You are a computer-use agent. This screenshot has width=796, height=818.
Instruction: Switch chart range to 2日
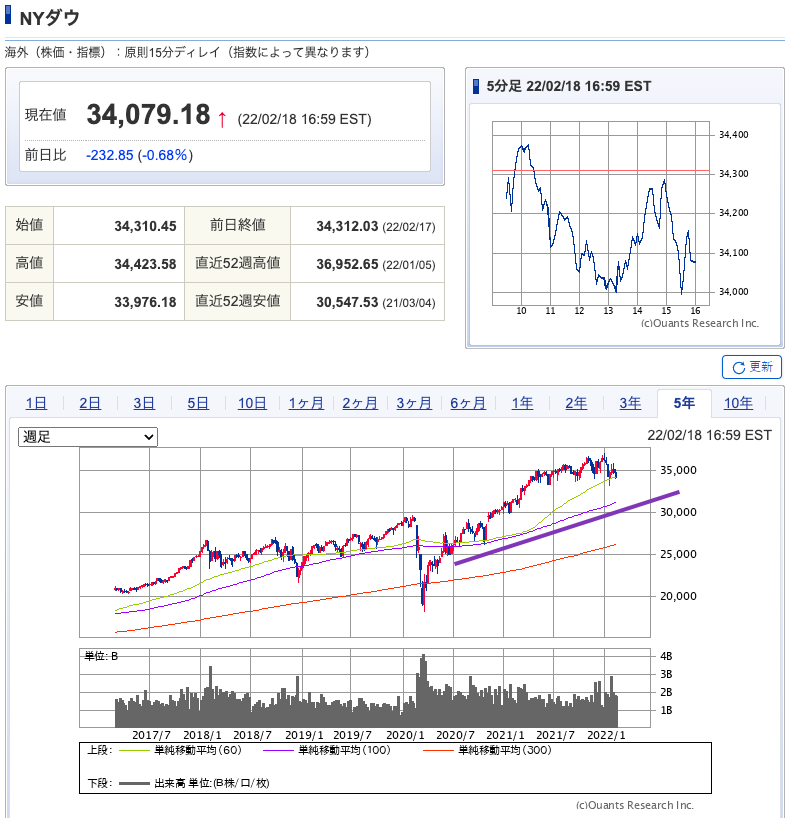pyautogui.click(x=90, y=403)
